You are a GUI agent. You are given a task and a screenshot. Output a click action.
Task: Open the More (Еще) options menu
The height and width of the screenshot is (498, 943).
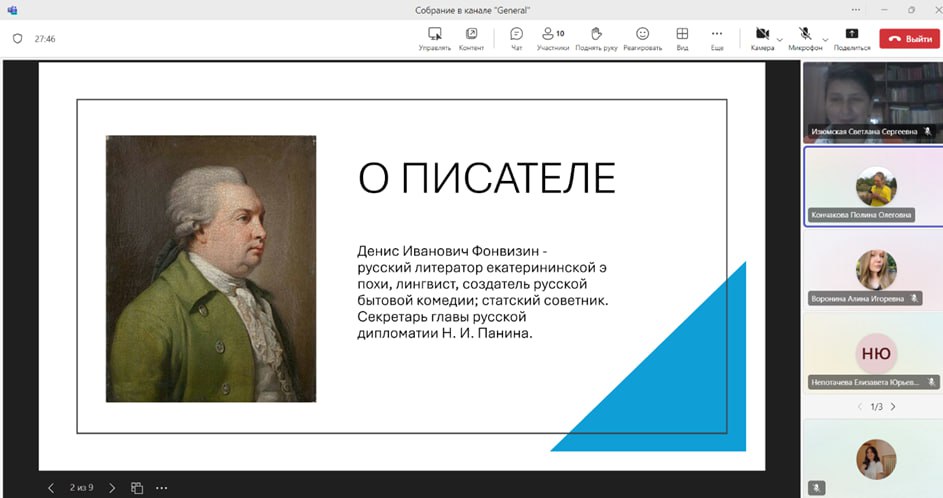717,38
